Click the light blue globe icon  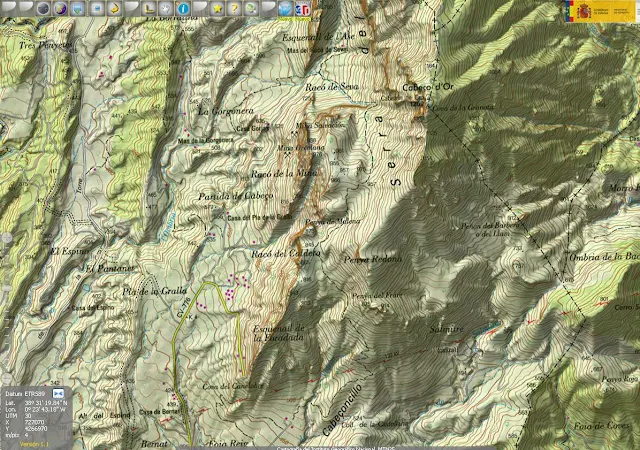285,8
